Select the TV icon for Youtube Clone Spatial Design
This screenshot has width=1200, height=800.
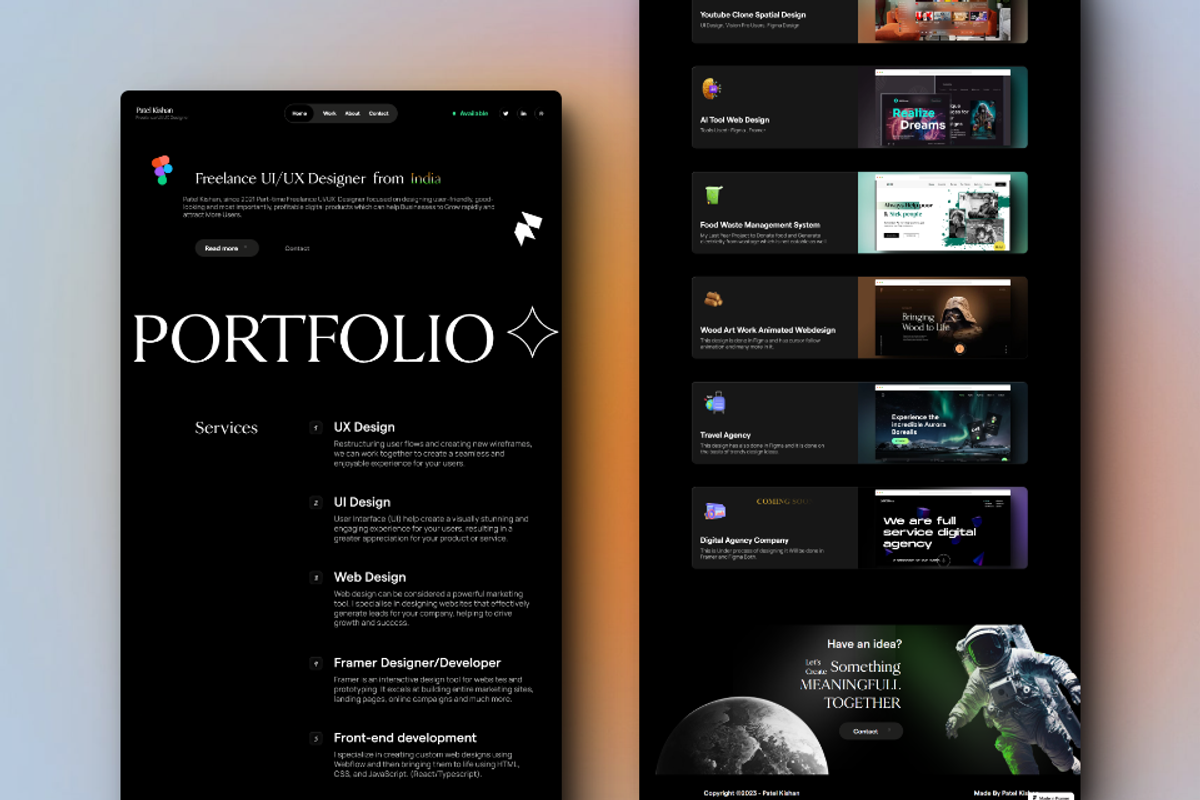click(x=712, y=2)
